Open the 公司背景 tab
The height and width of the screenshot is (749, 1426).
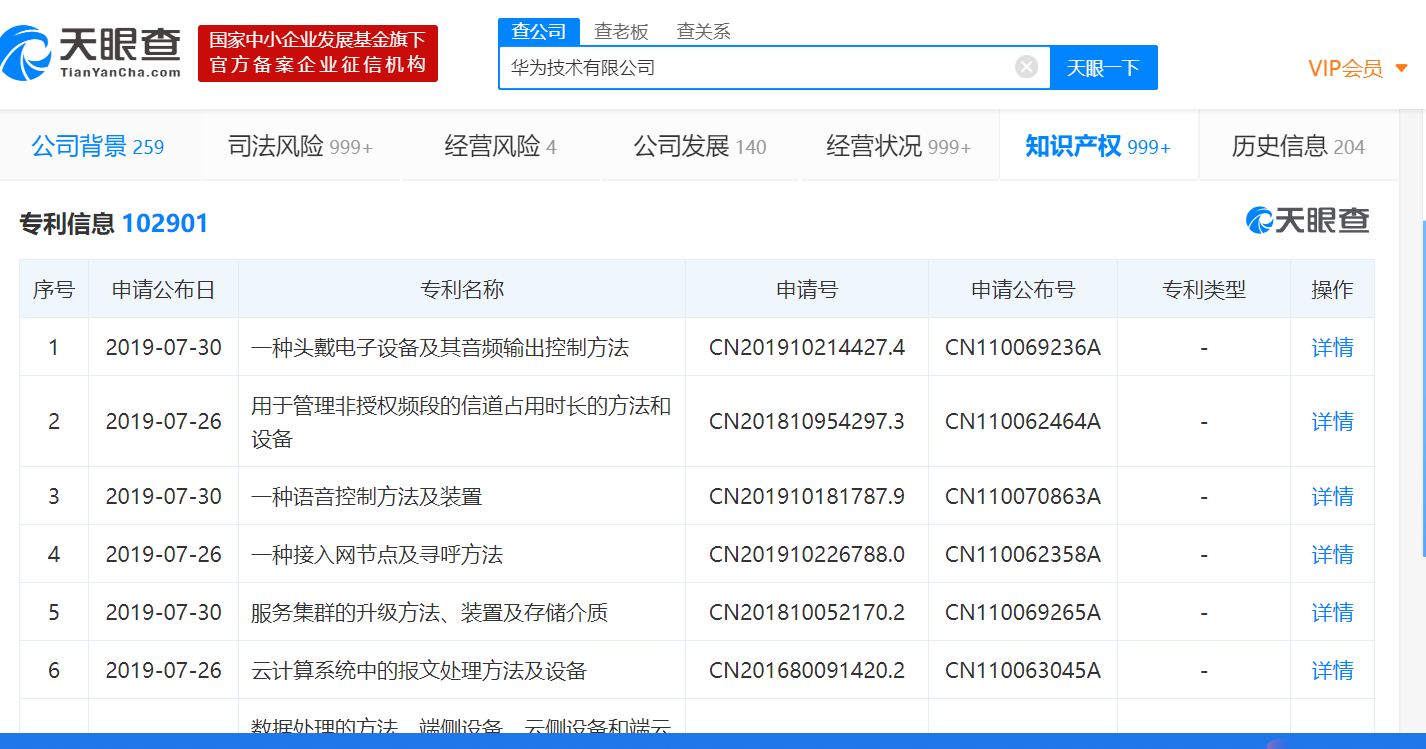[x=98, y=147]
